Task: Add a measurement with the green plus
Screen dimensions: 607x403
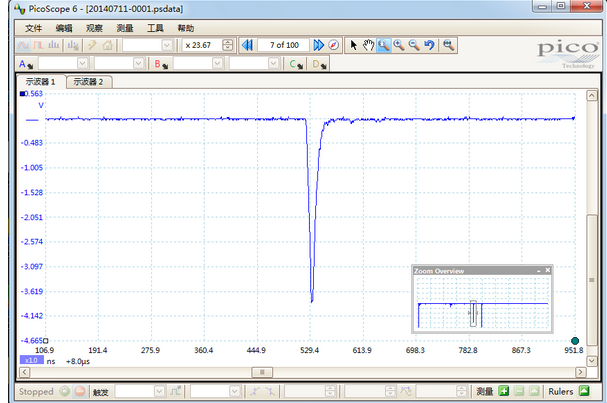Action: [x=505, y=391]
